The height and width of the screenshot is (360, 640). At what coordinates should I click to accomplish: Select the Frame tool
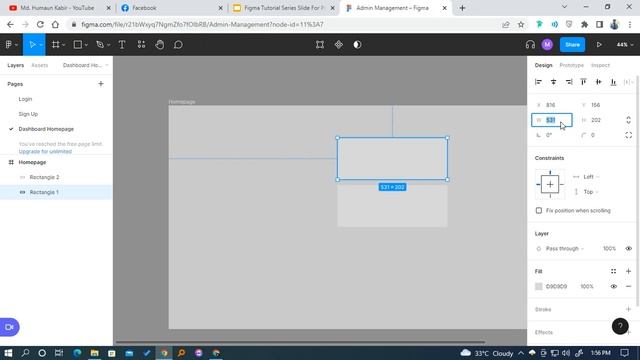pos(56,44)
